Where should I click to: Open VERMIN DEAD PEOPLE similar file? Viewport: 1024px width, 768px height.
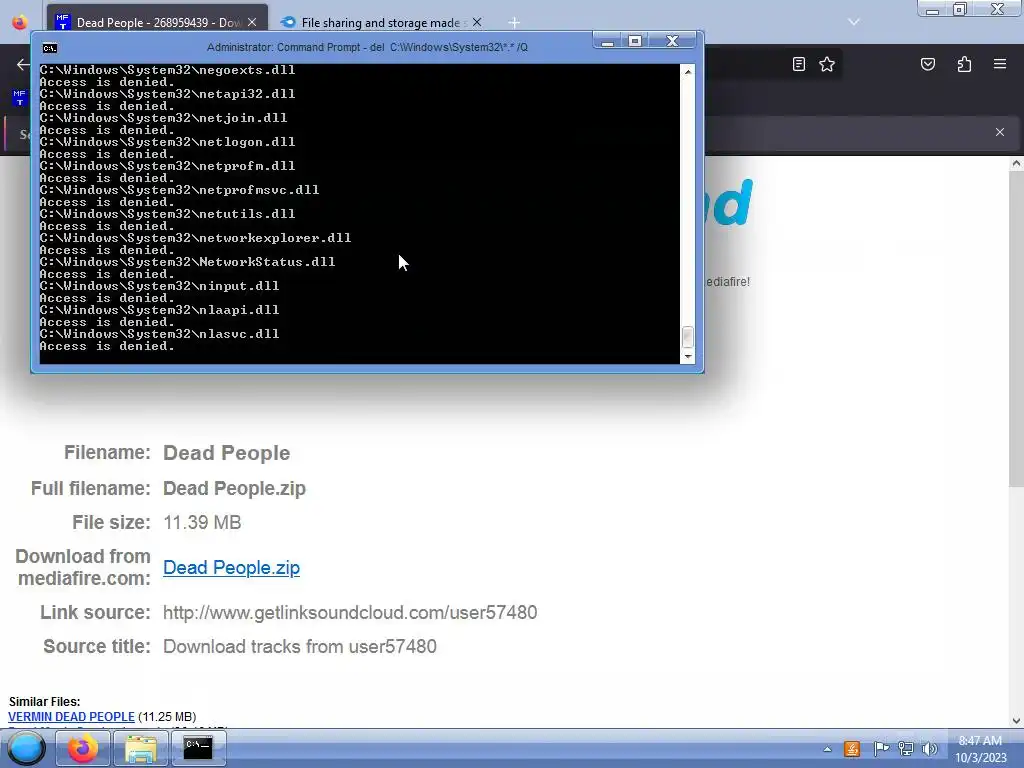(x=71, y=716)
